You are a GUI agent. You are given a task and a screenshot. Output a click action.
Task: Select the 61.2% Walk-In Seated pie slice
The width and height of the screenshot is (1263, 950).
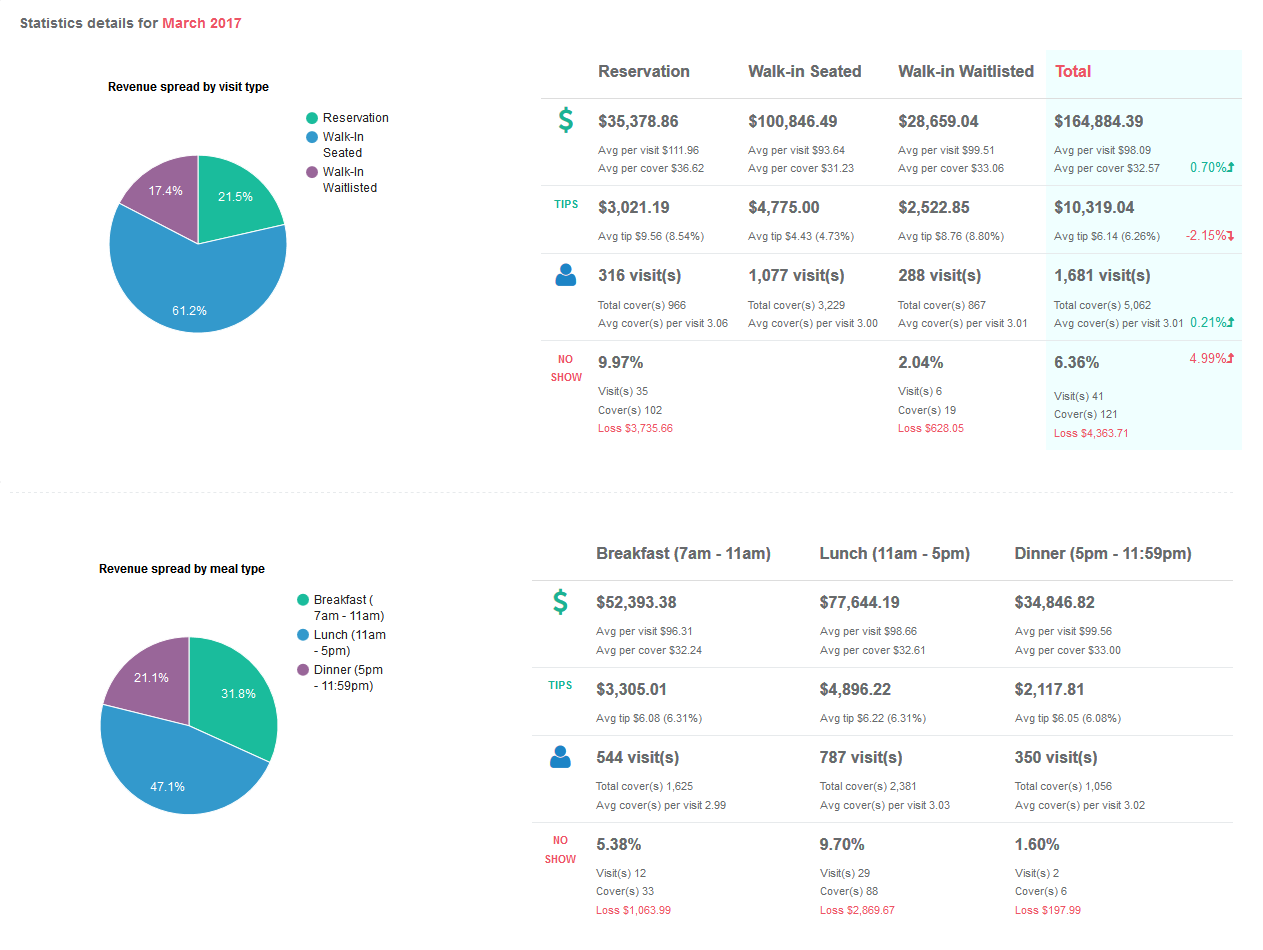click(x=190, y=290)
